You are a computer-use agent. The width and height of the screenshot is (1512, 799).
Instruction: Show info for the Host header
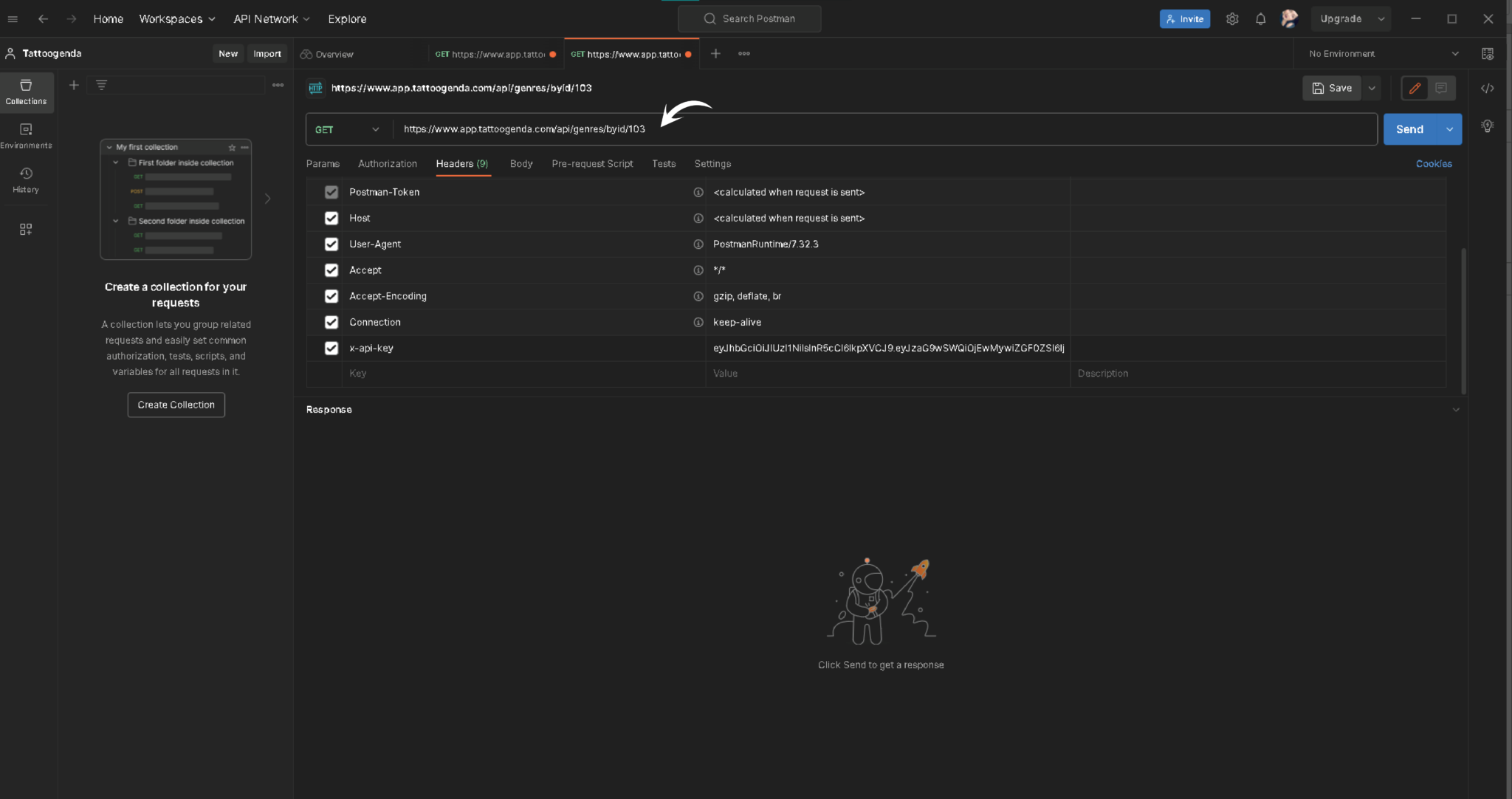(698, 219)
